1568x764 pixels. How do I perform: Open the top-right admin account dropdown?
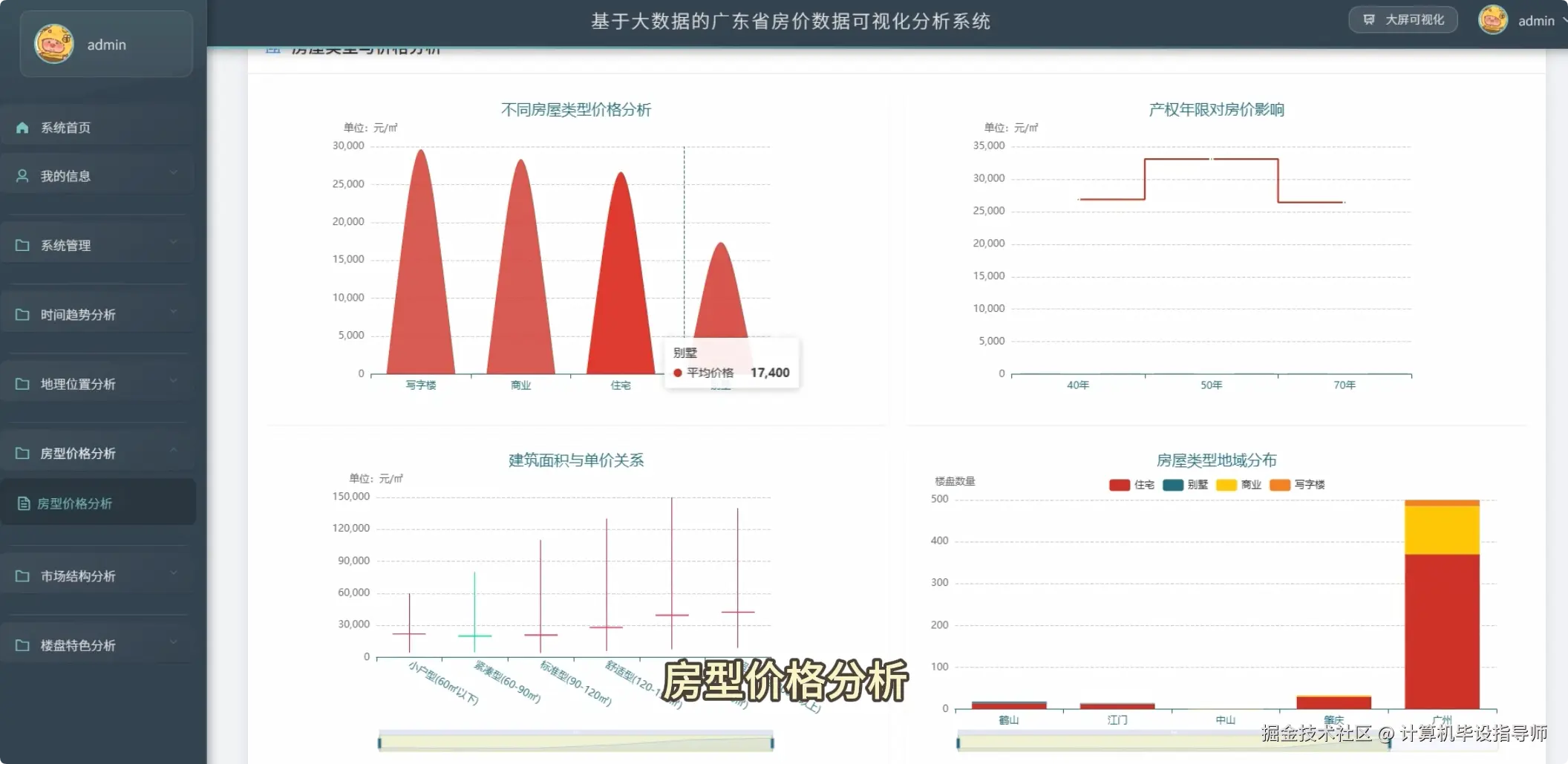pos(1523,20)
